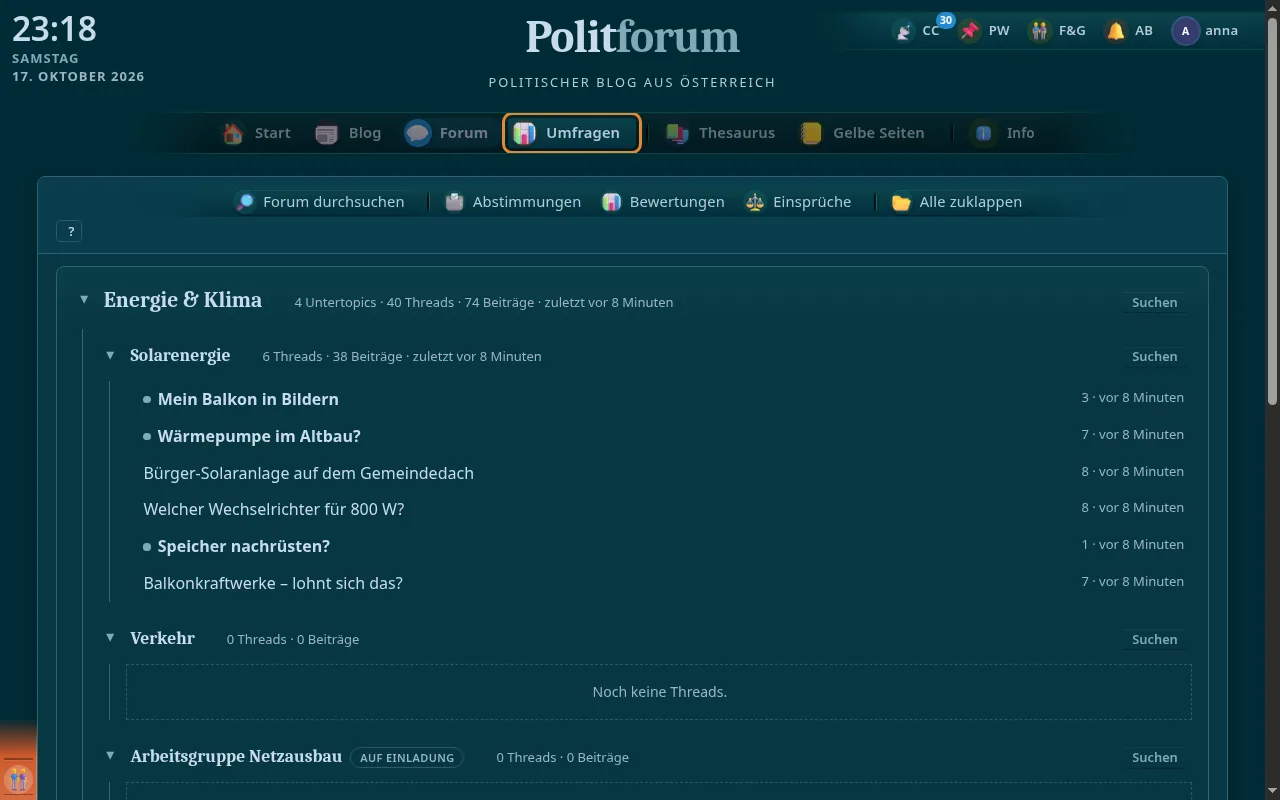The height and width of the screenshot is (800, 1280).
Task: Collapse the Arbeitsgruppe Netzausbau subtopic
Action: click(110, 756)
